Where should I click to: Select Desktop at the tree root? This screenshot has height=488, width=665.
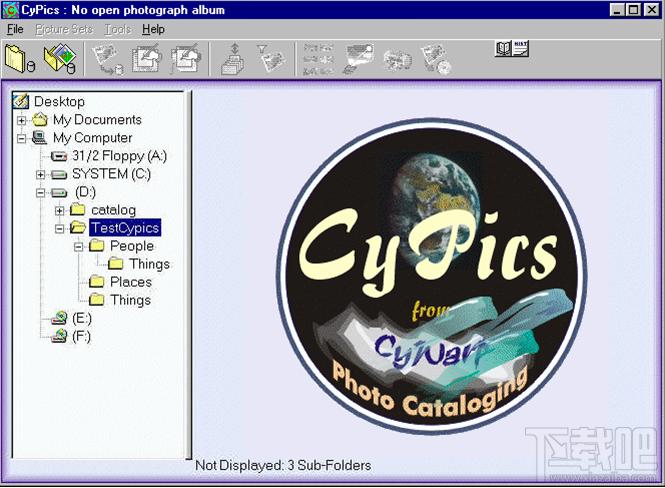(59, 102)
